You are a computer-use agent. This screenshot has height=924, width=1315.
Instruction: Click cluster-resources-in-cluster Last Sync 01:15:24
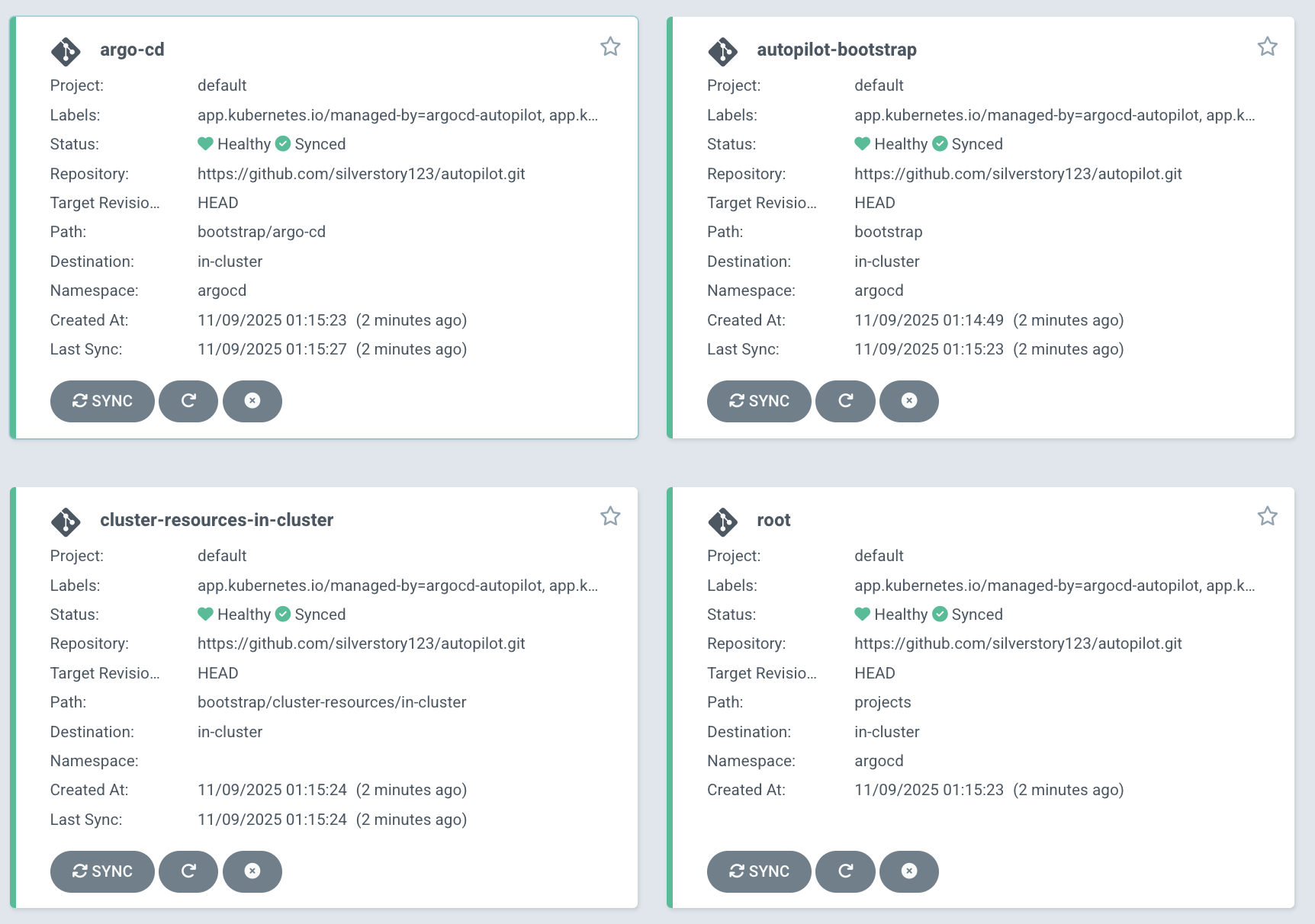tap(272, 820)
